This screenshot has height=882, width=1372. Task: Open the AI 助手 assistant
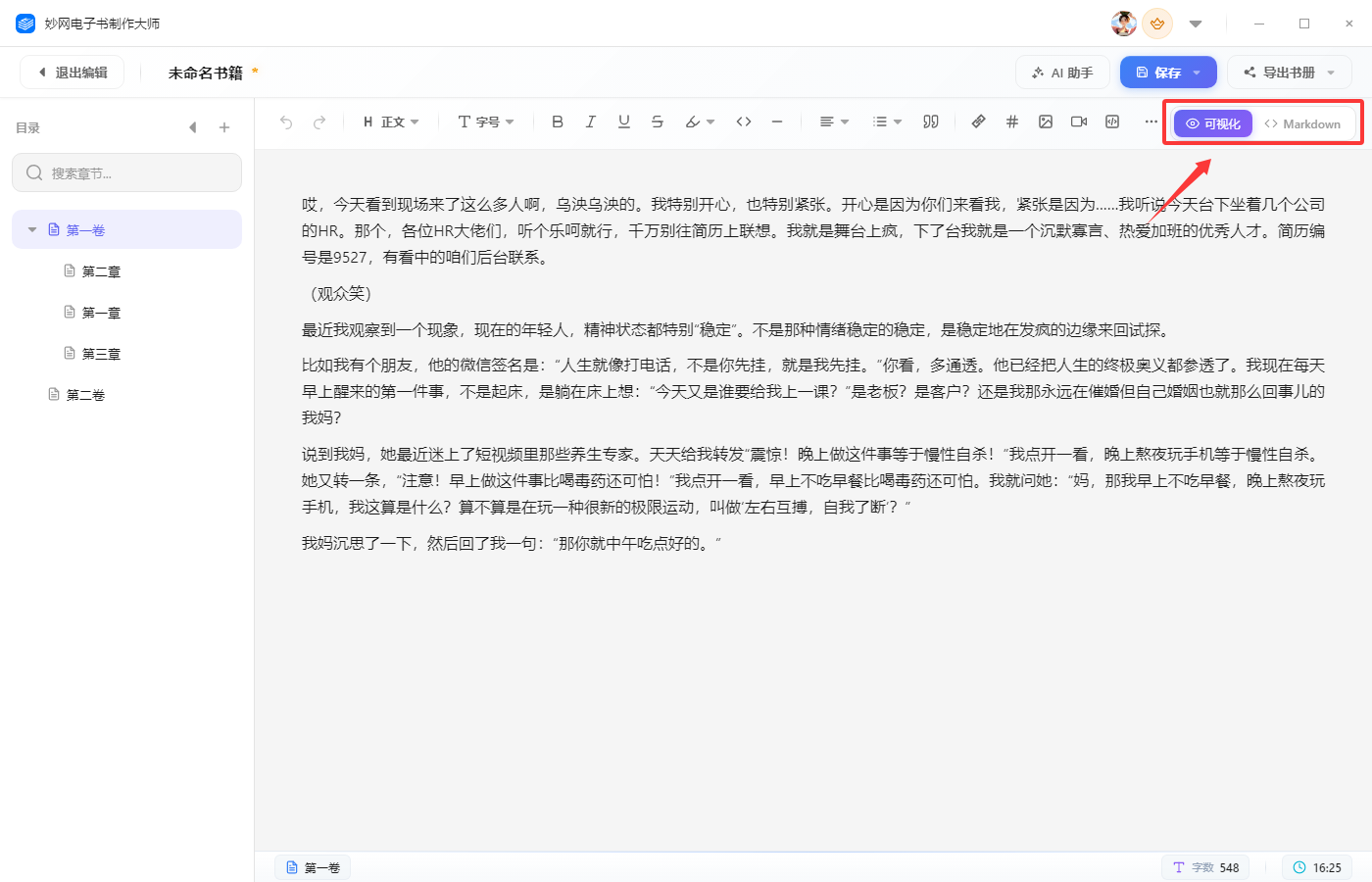(x=1062, y=73)
